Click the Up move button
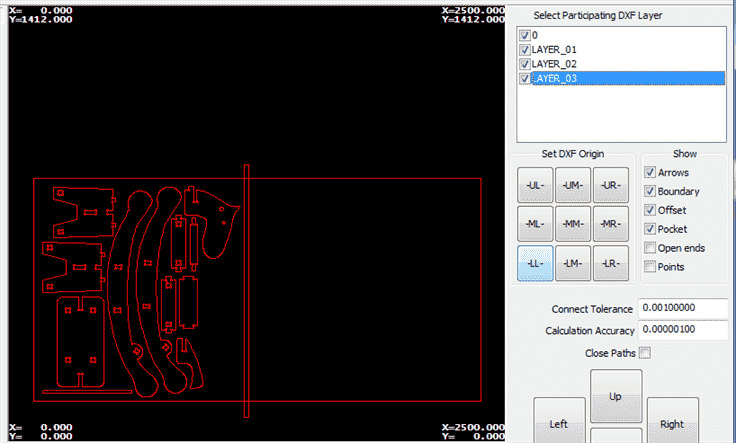The height and width of the screenshot is (443, 736). (616, 396)
